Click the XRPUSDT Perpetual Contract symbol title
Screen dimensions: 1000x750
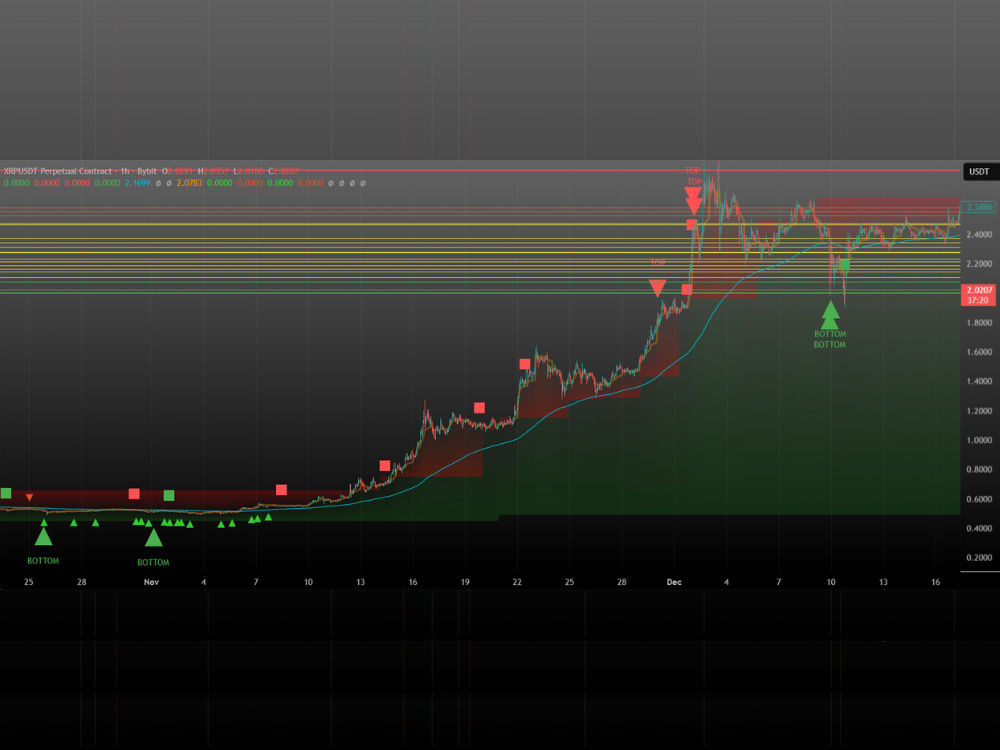(58, 171)
